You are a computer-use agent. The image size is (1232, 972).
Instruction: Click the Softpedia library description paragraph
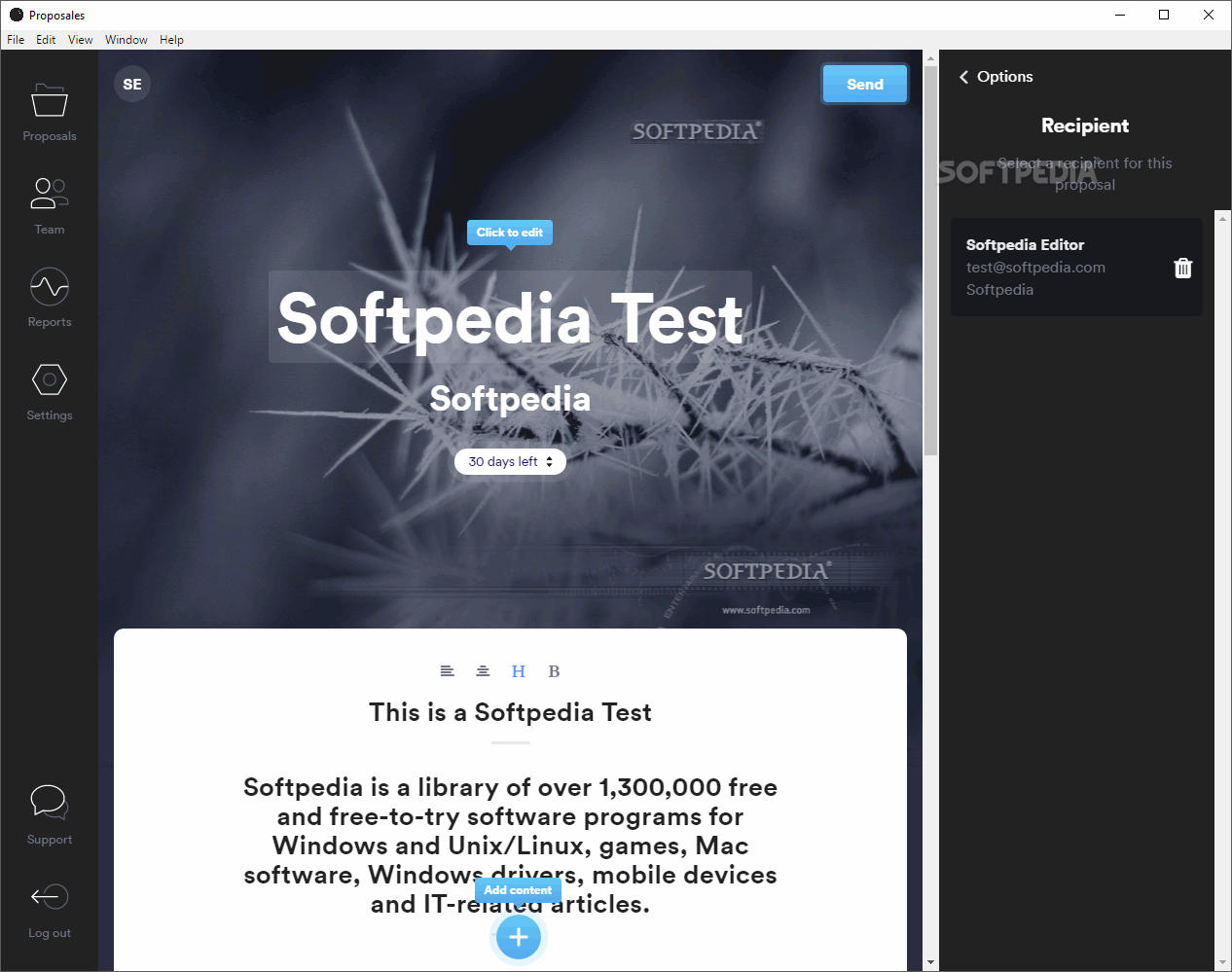point(510,846)
